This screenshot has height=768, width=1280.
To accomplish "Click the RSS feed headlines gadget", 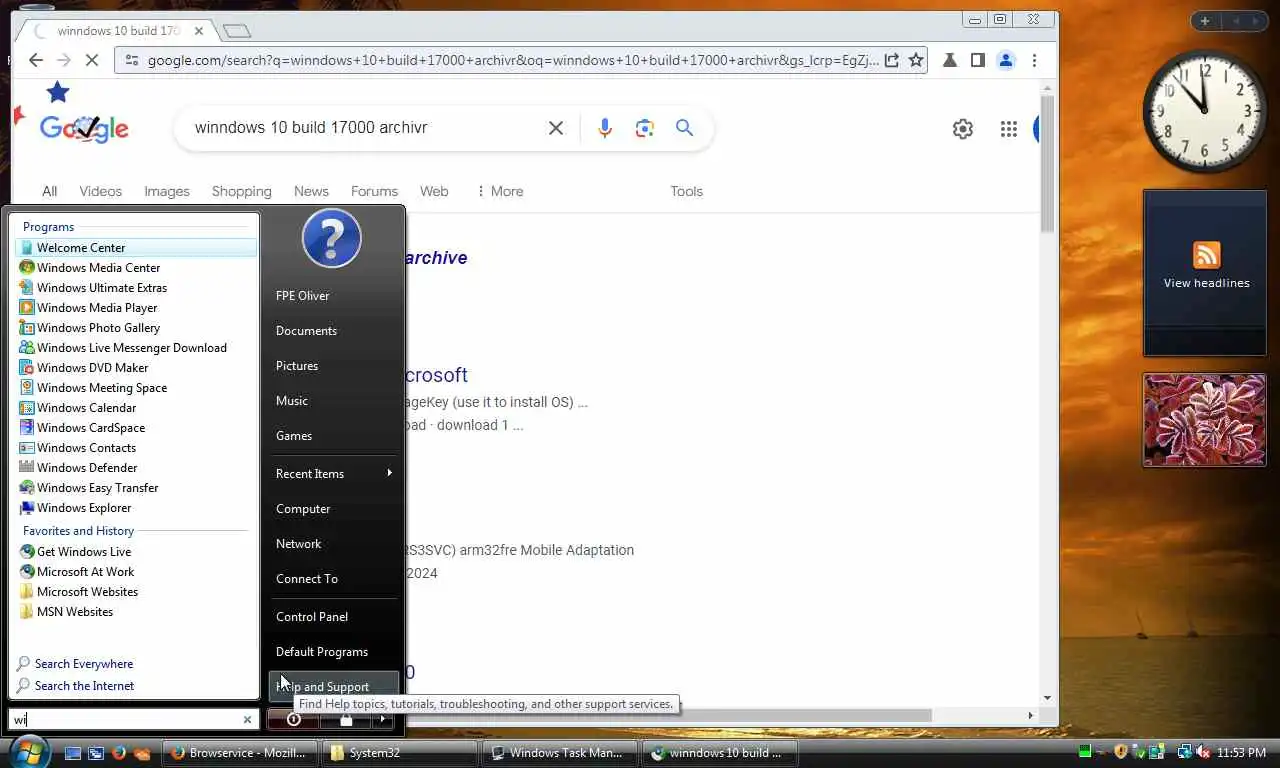I will (x=1205, y=273).
